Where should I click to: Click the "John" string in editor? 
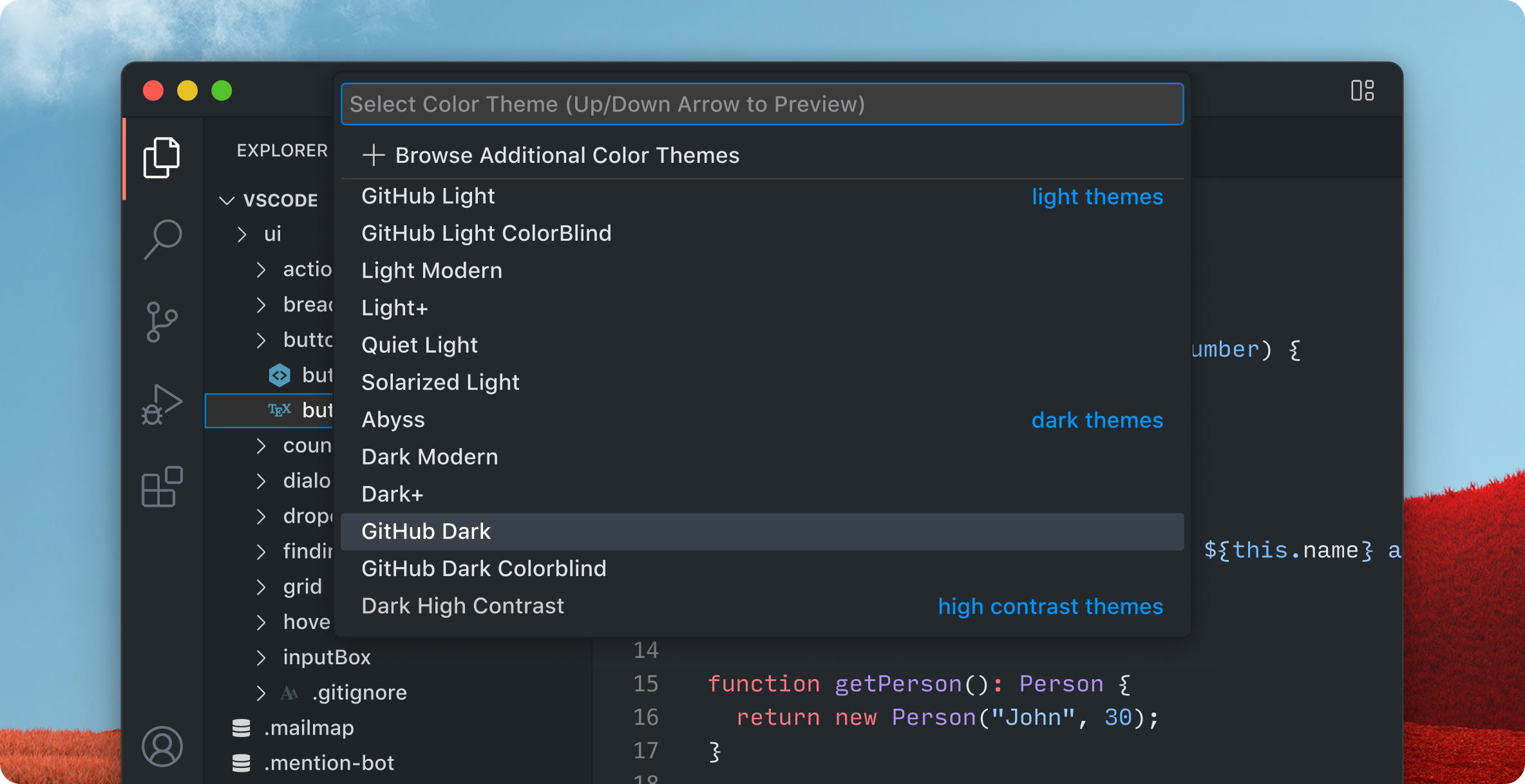tap(1033, 718)
